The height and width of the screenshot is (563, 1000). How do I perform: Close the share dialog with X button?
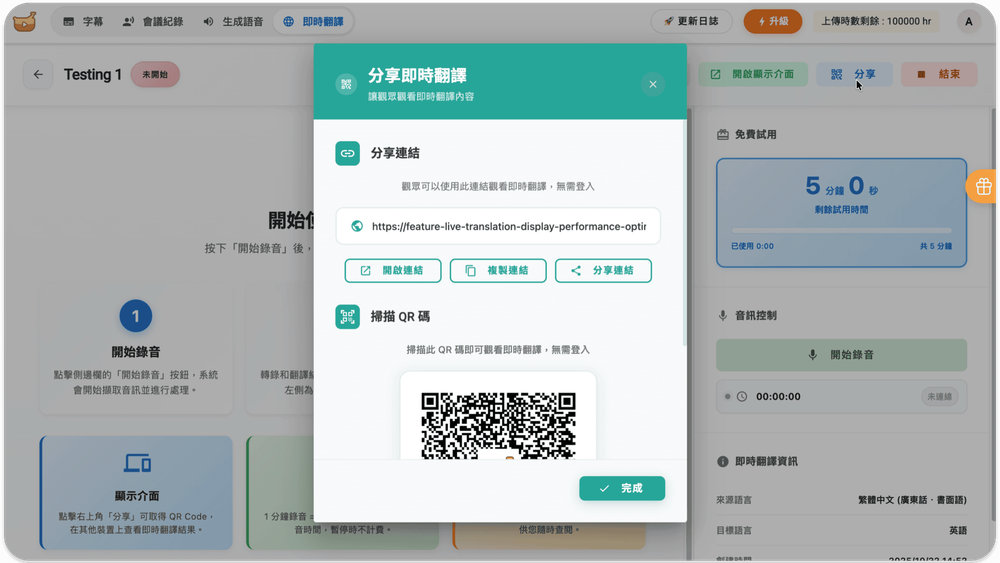tap(652, 84)
